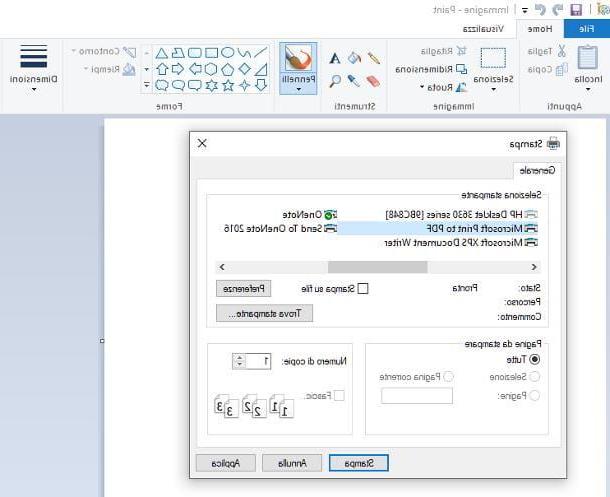Select the pink eraser tool

click(x=373, y=81)
